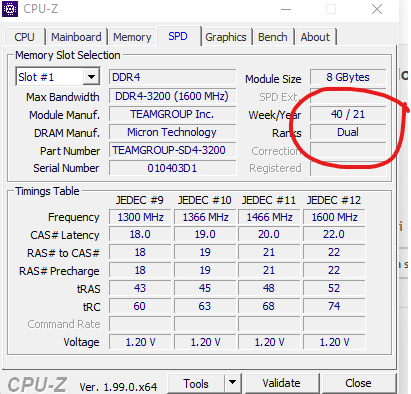
Task: Click the tRC value 74
Action: tap(334, 306)
